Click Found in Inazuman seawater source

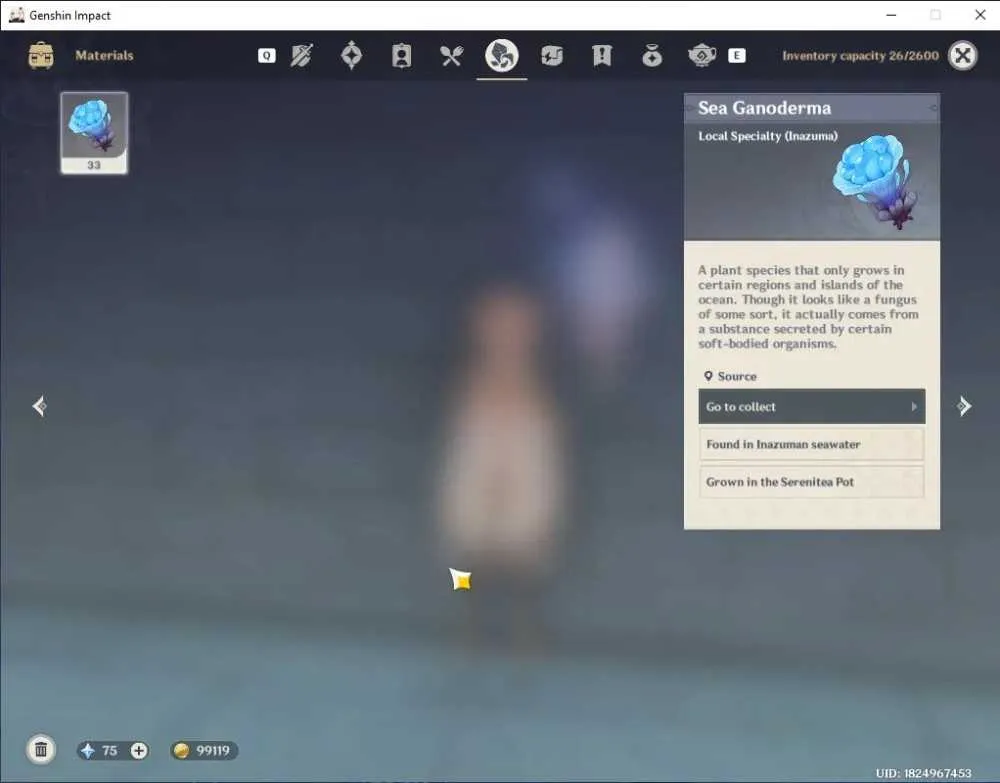tap(812, 444)
